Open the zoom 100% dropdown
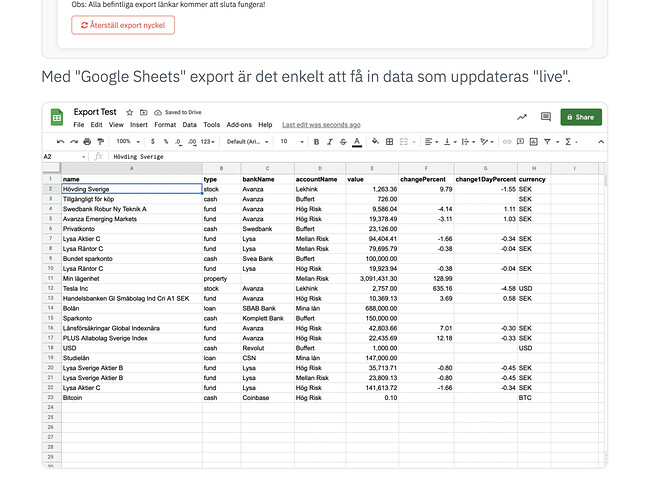This screenshot has height=500, width=649. coord(128,142)
